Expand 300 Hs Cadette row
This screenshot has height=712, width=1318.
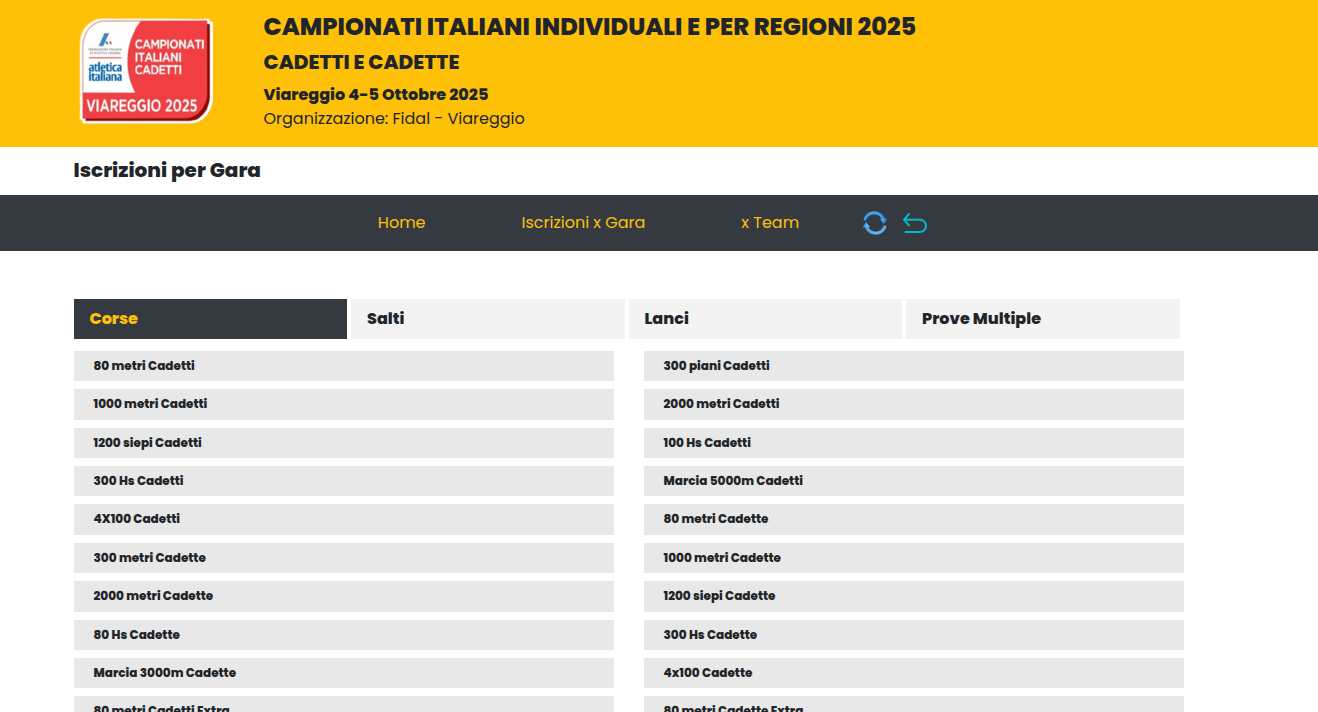coord(913,635)
